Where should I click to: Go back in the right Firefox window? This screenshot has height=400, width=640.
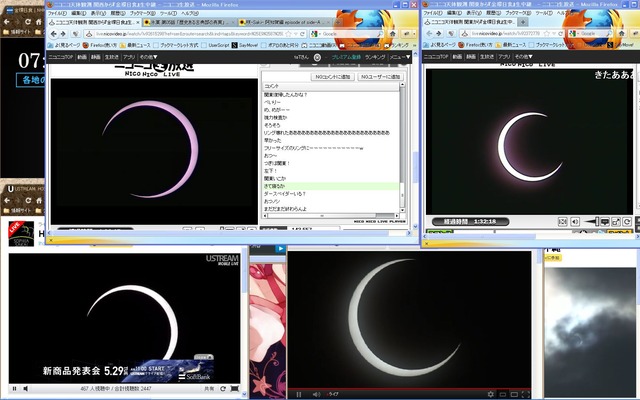click(x=429, y=33)
